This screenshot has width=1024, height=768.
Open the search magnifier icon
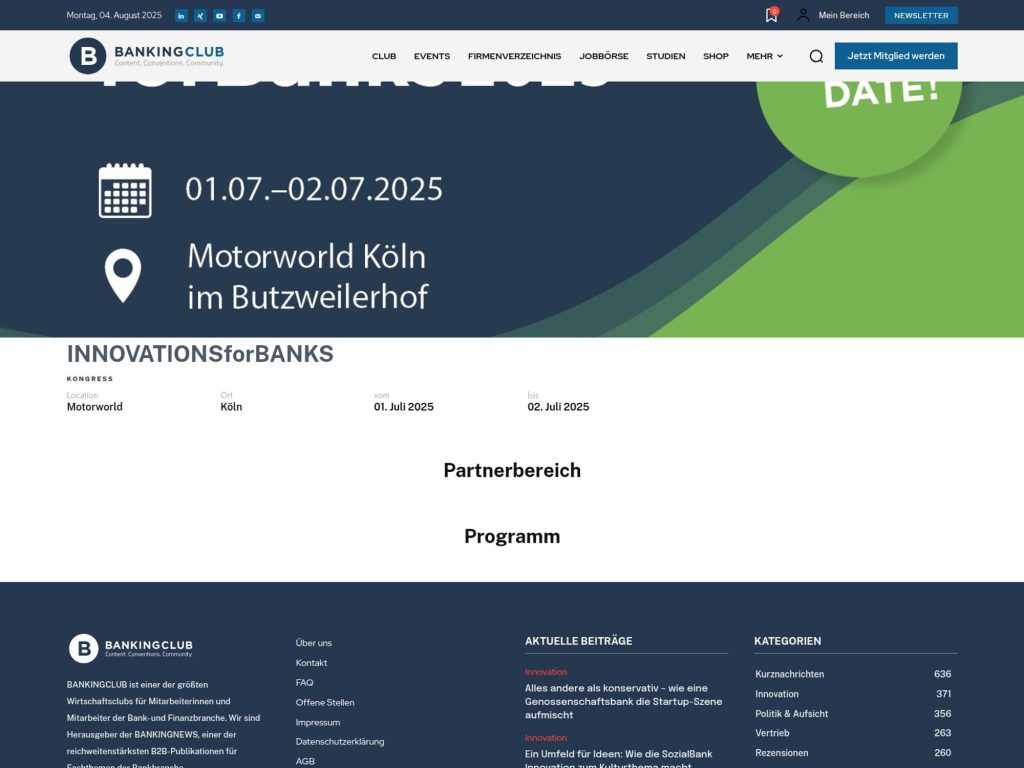pyautogui.click(x=815, y=56)
